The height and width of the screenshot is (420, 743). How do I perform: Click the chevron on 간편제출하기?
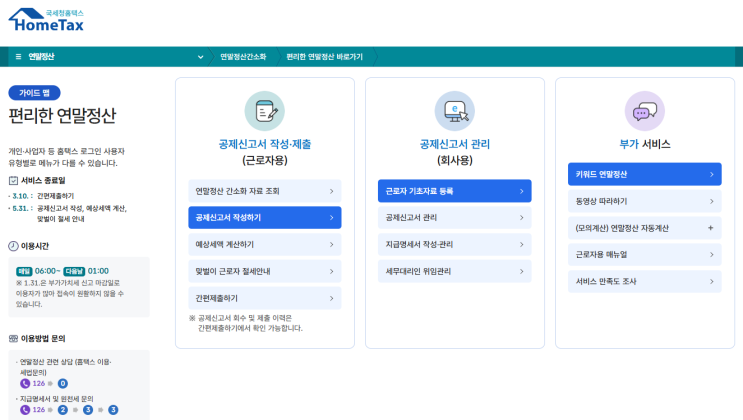pos(332,298)
